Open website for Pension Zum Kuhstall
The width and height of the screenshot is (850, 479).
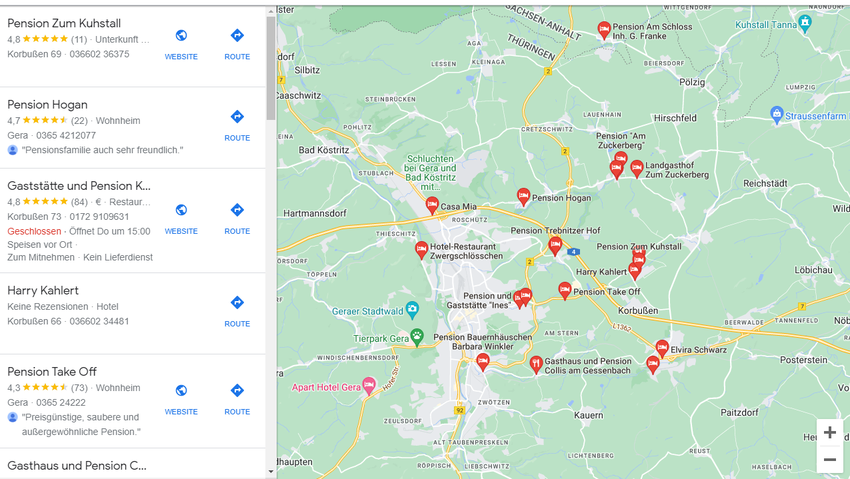click(181, 44)
